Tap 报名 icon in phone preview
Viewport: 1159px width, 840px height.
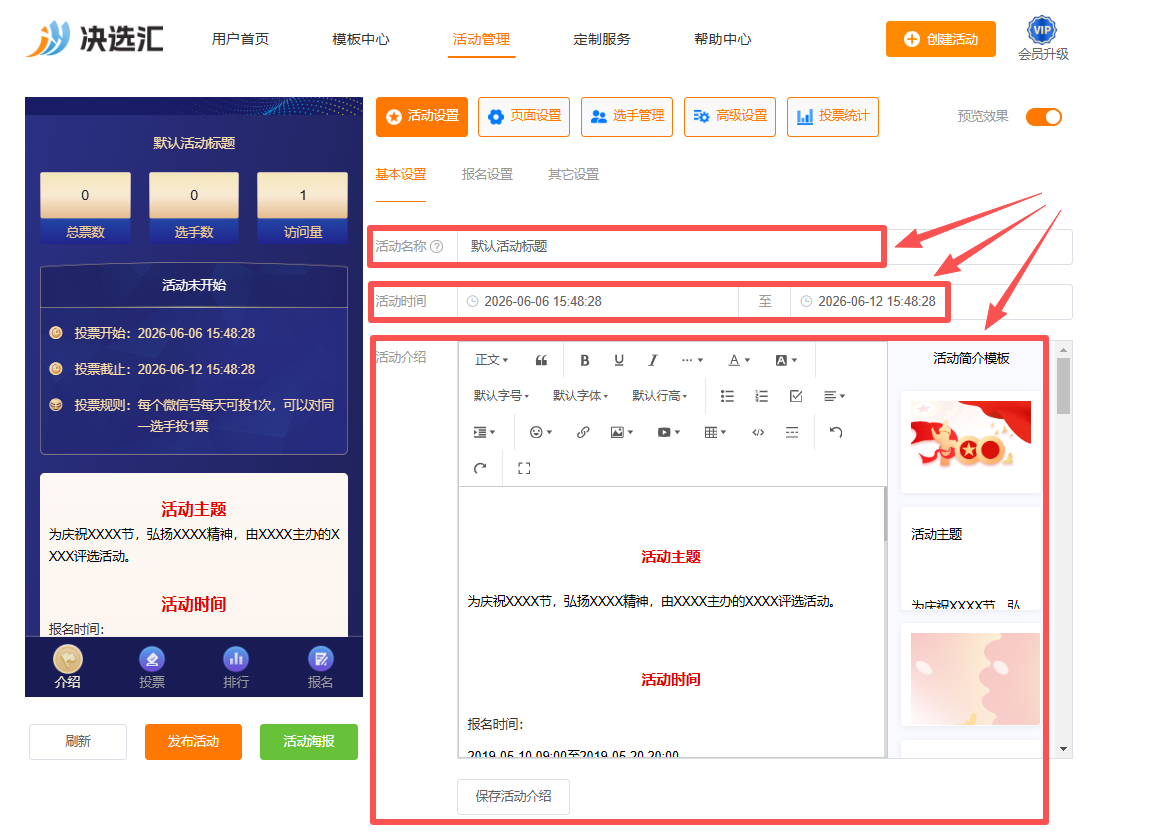pos(320,667)
